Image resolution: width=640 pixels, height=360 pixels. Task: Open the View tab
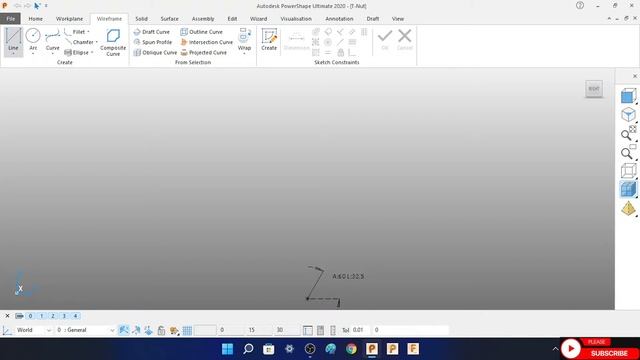[x=398, y=19]
